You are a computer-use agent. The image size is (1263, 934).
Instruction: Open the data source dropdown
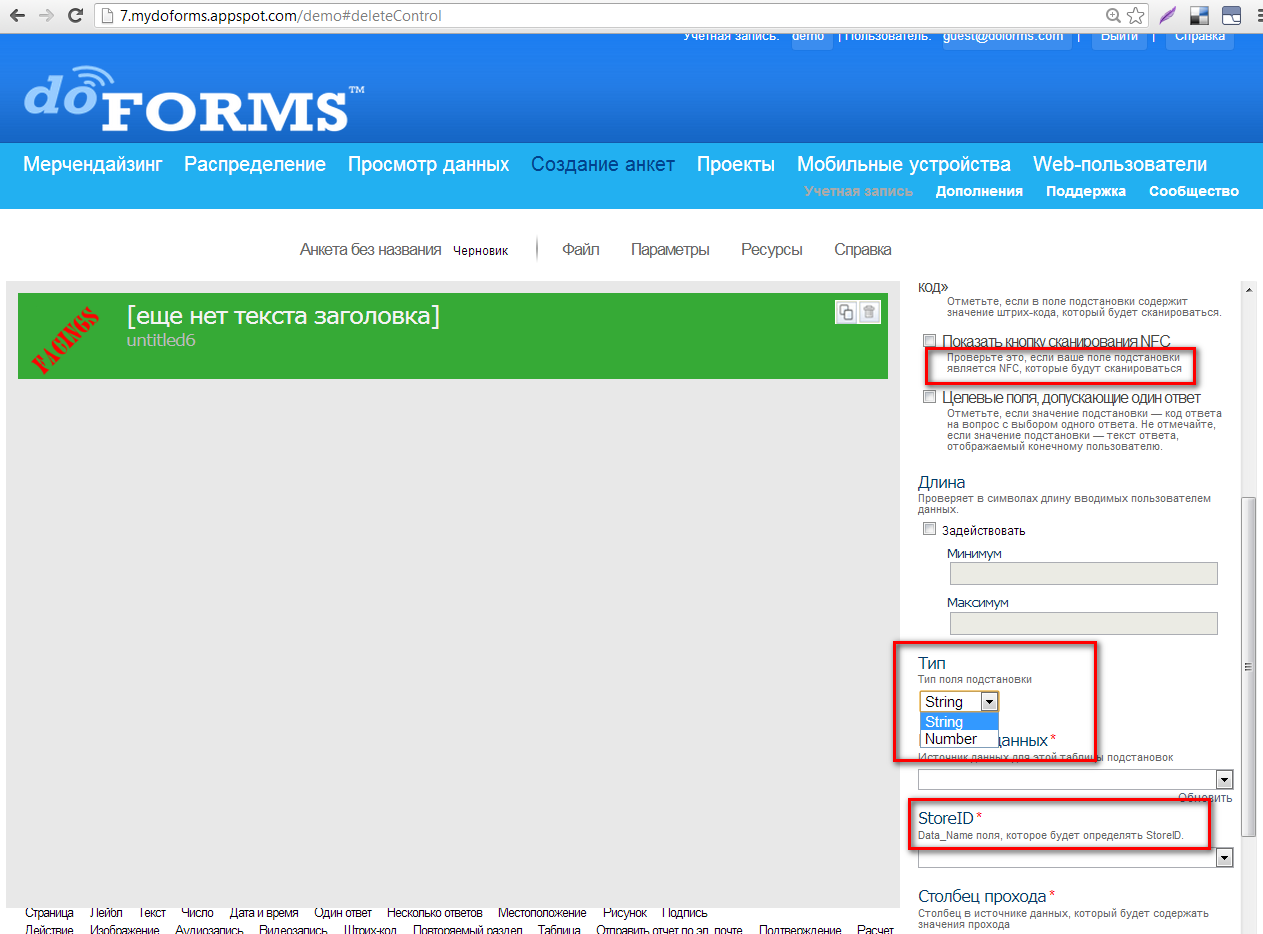click(1223, 780)
